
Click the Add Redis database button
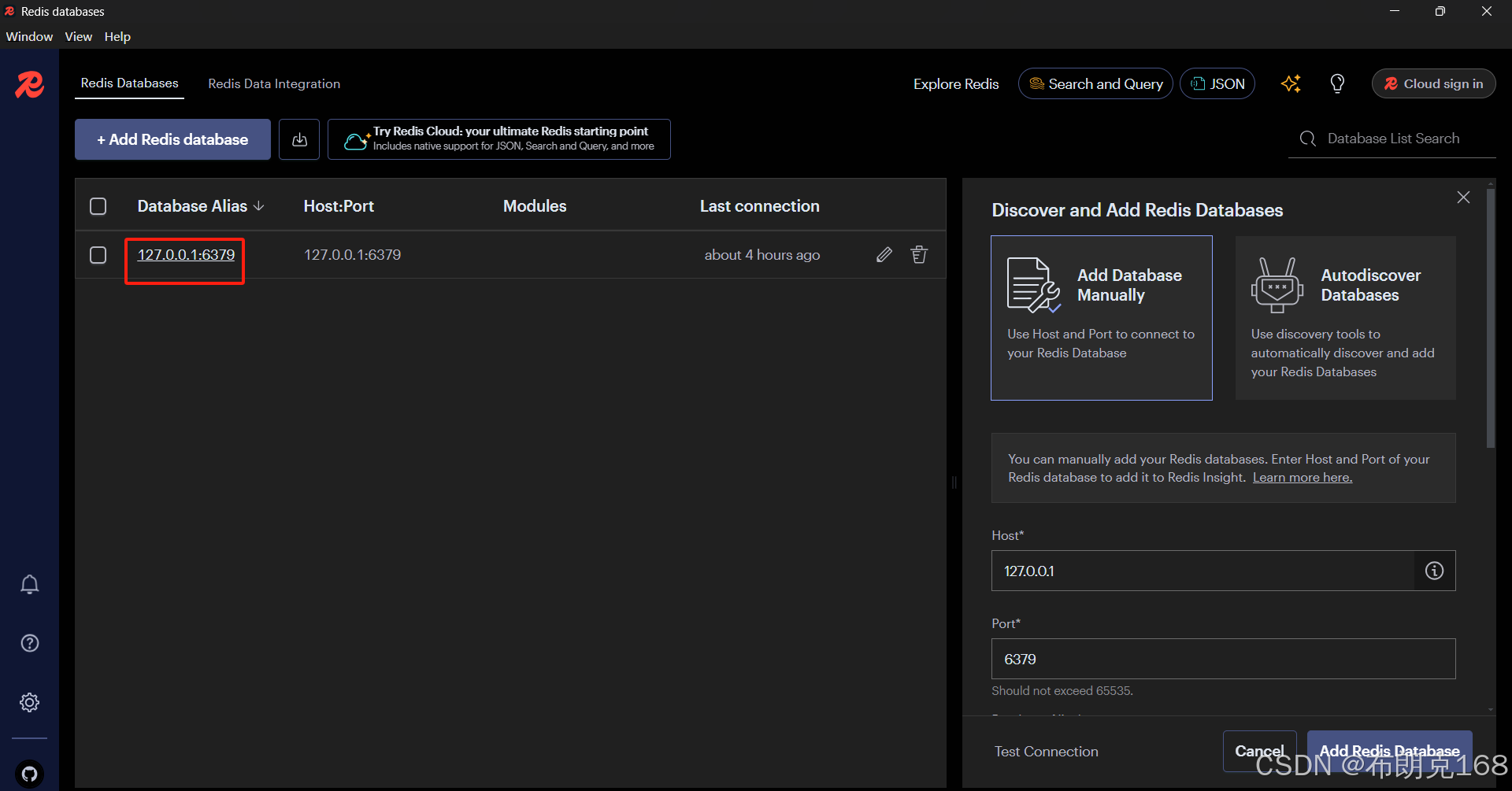pos(172,139)
